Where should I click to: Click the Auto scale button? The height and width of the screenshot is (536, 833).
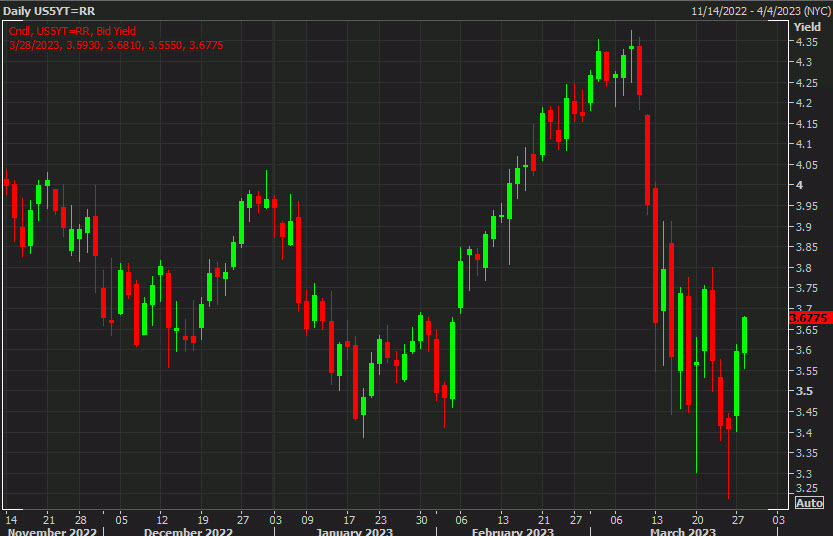[809, 503]
